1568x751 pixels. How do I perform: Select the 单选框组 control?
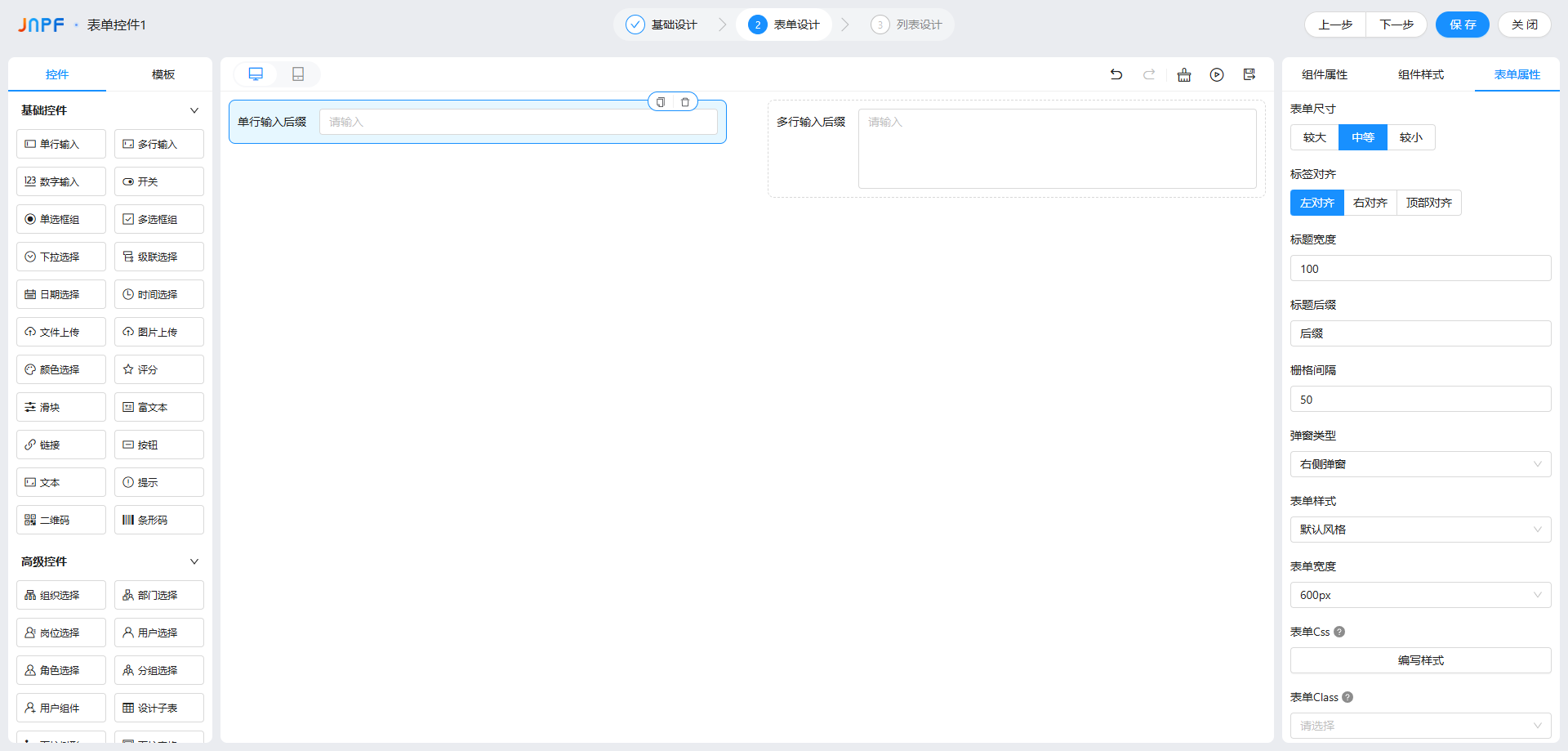61,219
